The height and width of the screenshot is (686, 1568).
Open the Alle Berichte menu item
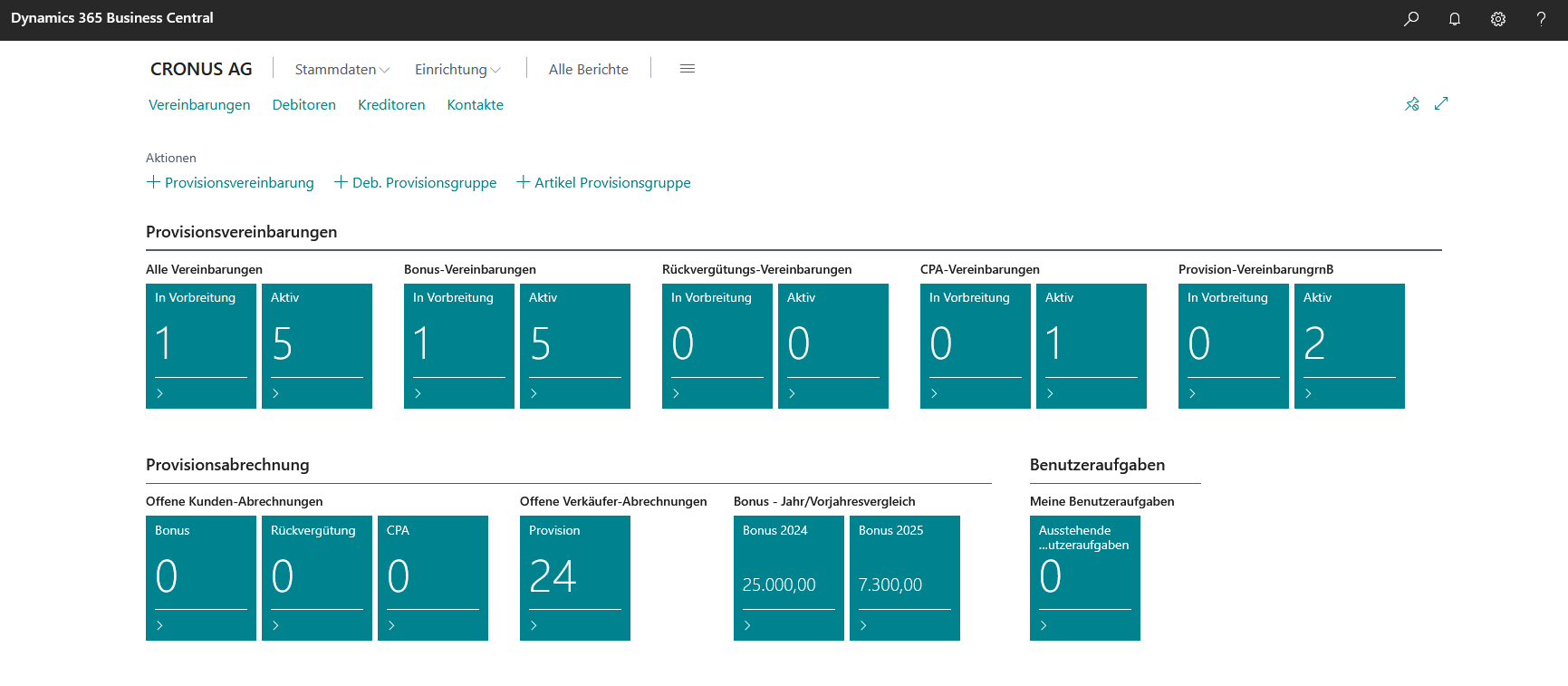[x=588, y=70]
